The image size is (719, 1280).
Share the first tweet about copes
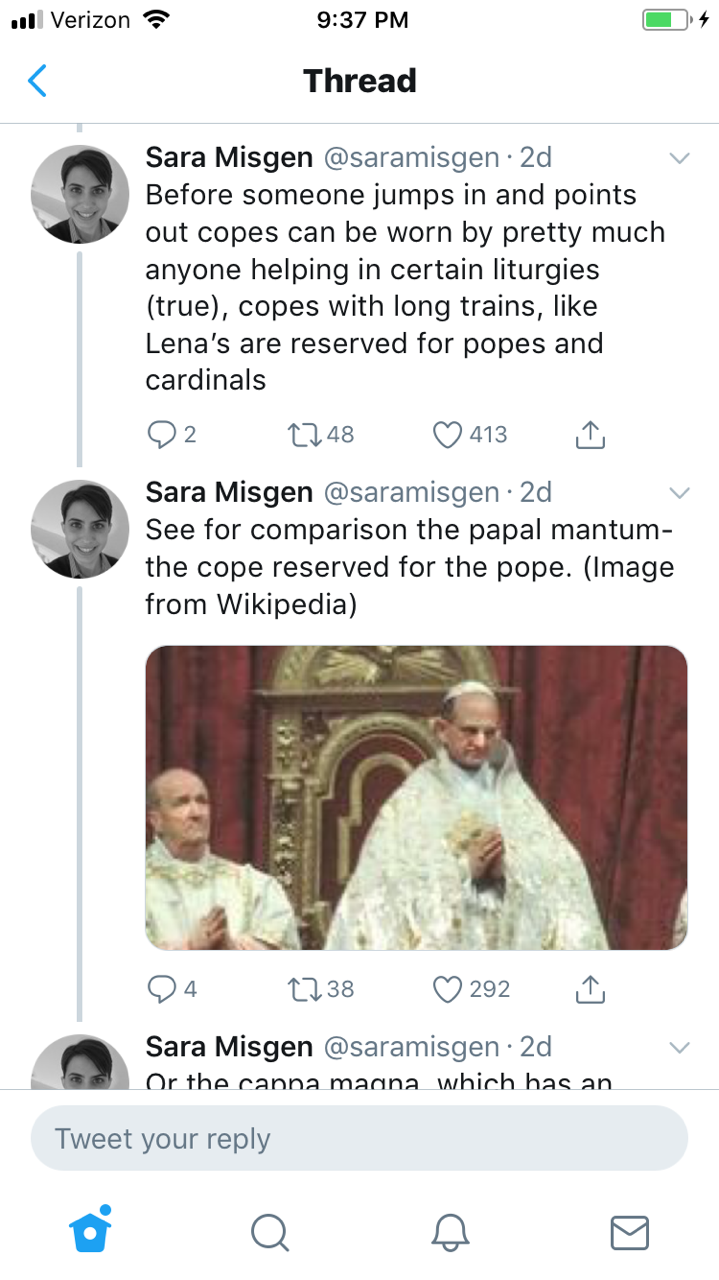pyautogui.click(x=590, y=434)
